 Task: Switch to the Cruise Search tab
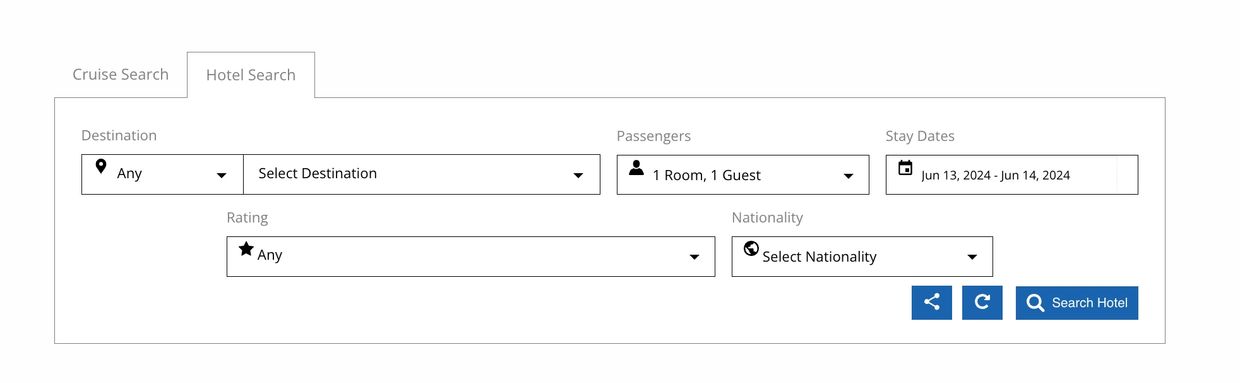(121, 74)
